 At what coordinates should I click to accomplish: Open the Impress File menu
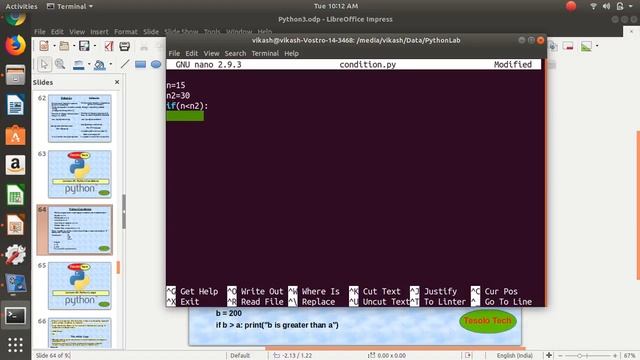(40, 32)
